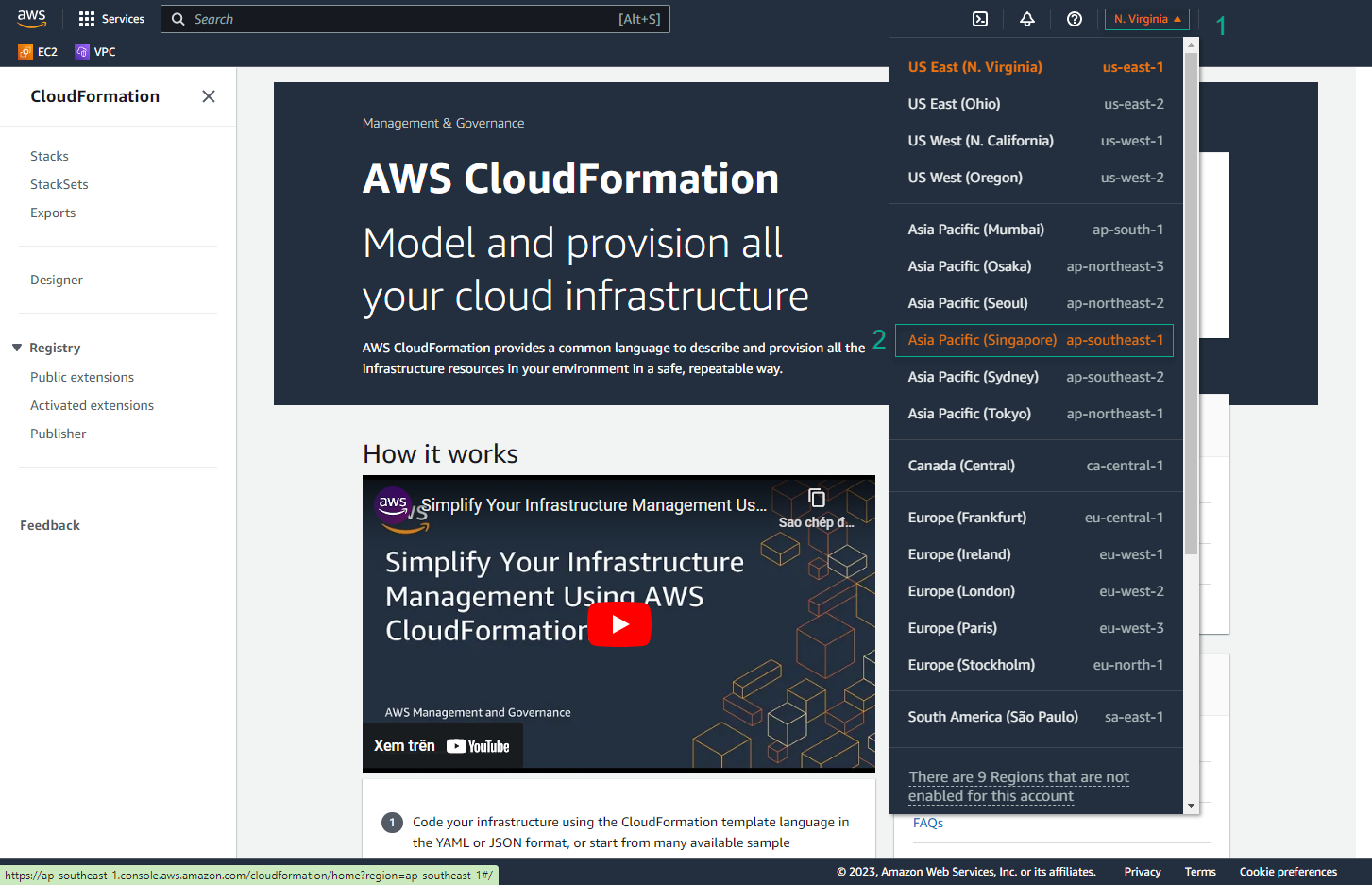Open the EC2 shortcut in favorites bar
The height and width of the screenshot is (885, 1372).
point(38,52)
